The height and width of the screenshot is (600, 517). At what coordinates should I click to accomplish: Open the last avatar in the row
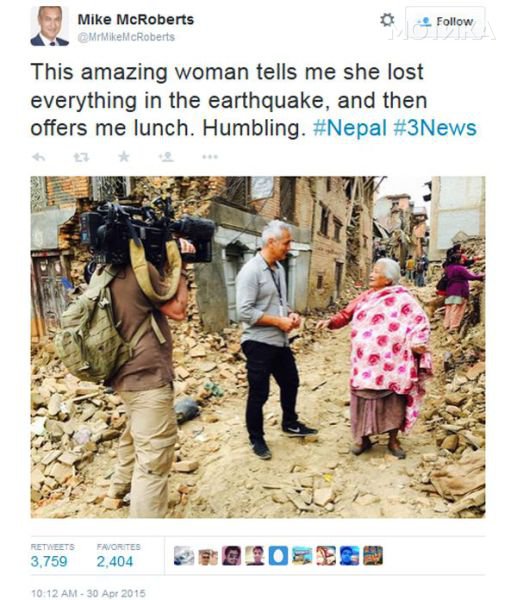[x=373, y=556]
